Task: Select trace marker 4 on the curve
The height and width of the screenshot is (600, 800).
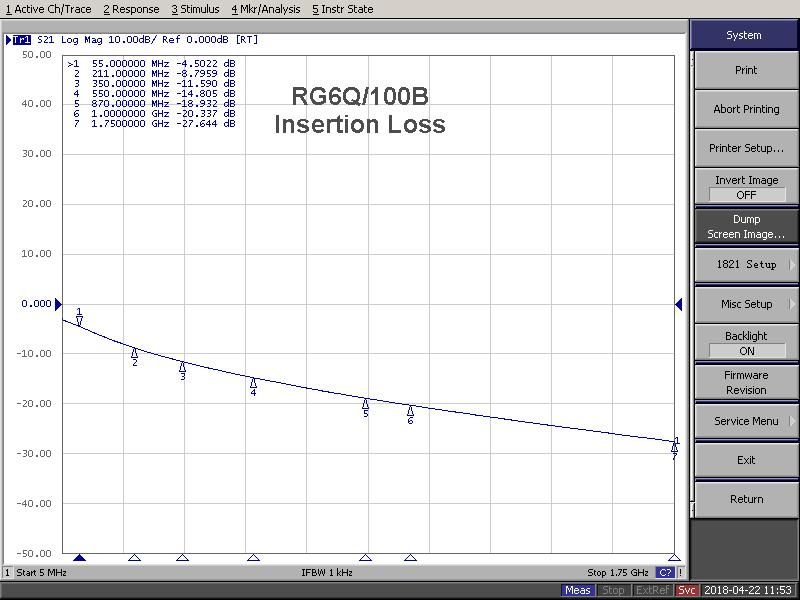Action: [253, 387]
